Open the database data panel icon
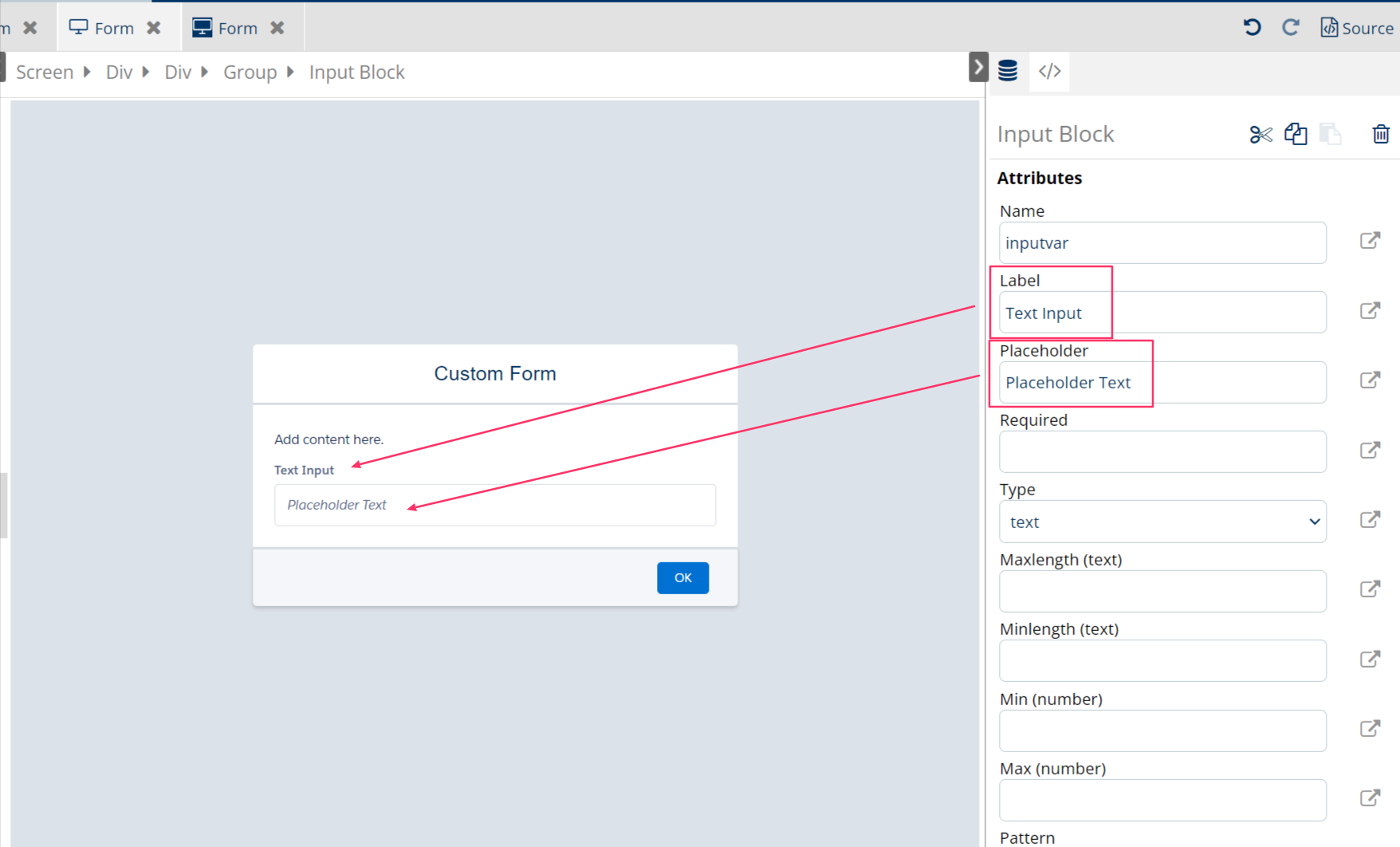Viewport: 1400px width, 847px height. point(1008,71)
